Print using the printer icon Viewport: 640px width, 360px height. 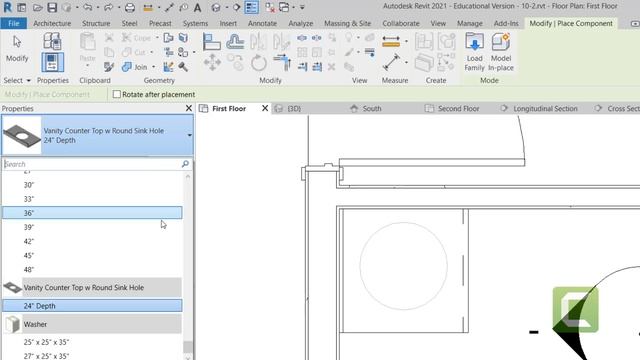point(130,7)
